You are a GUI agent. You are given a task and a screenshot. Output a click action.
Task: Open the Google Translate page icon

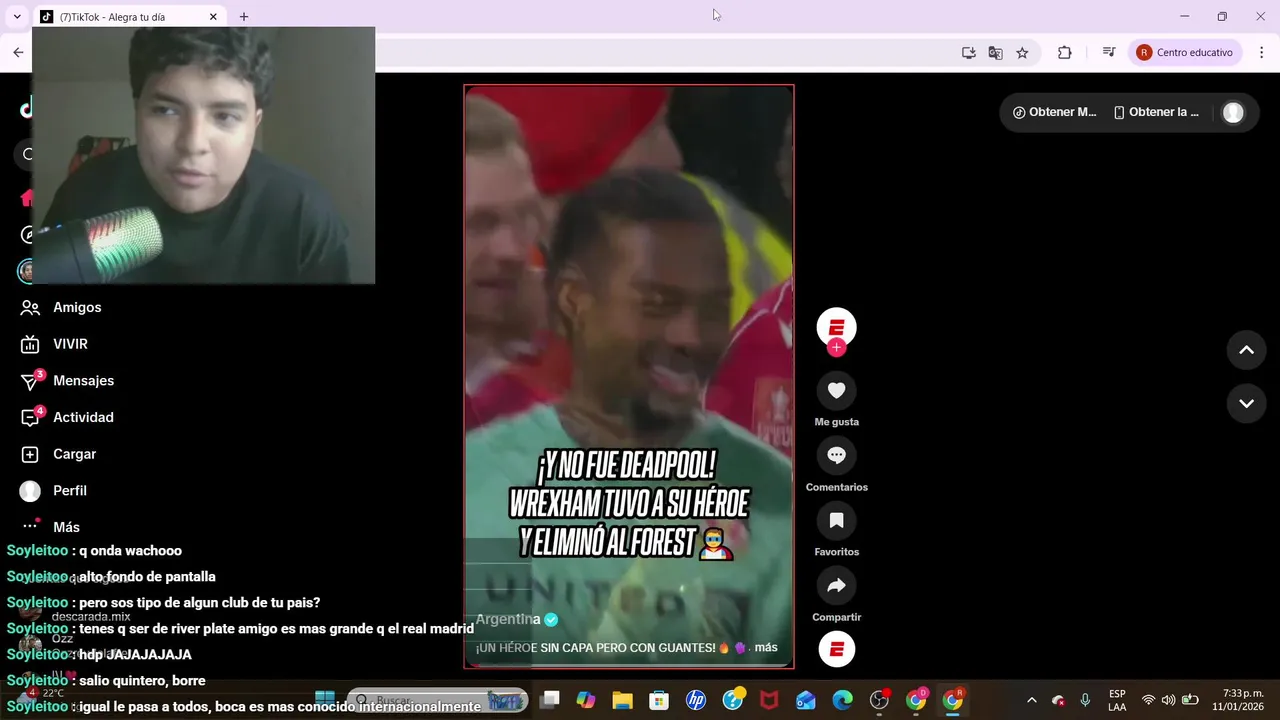[x=995, y=53]
